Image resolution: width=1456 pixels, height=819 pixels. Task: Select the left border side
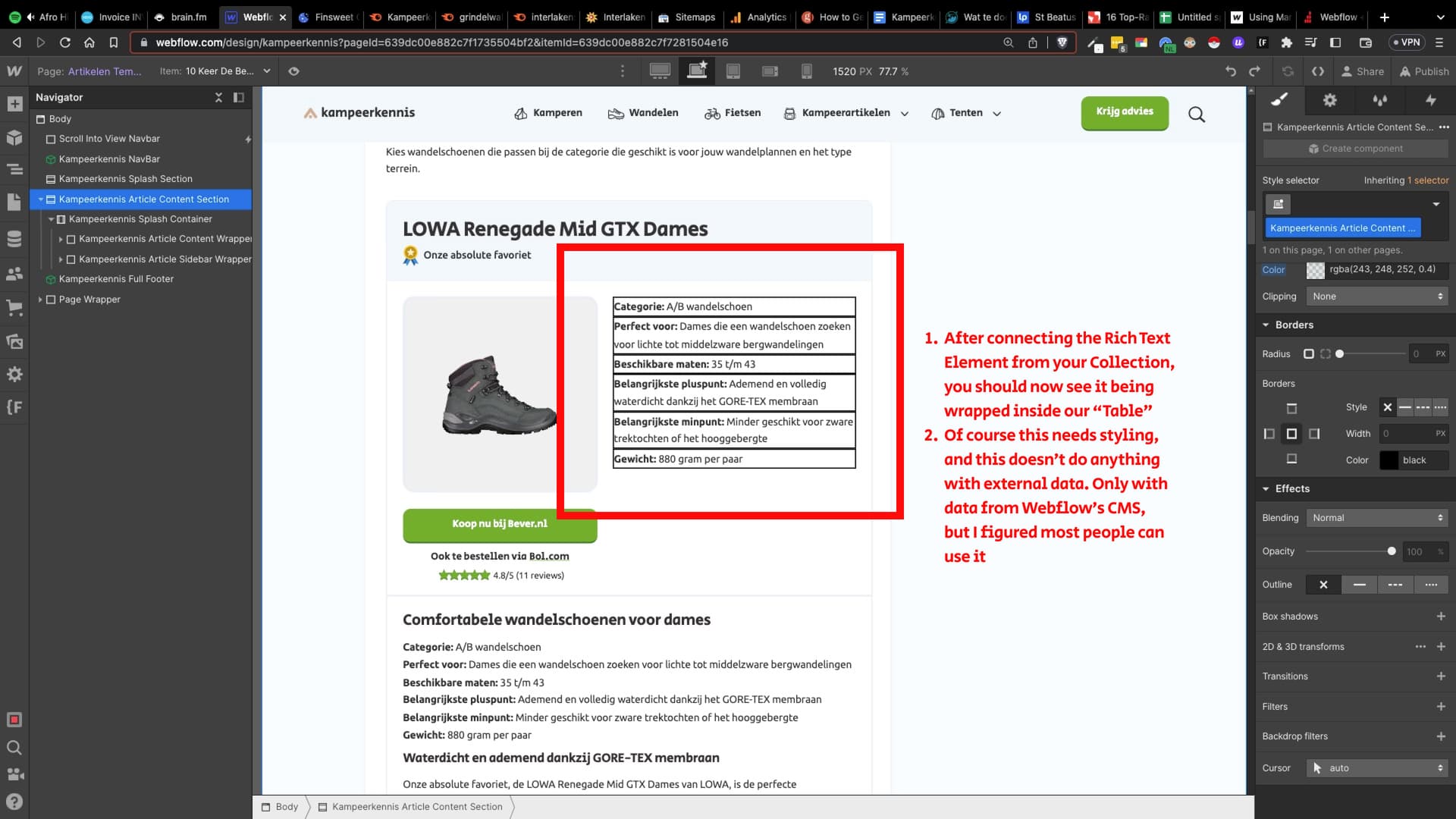coord(1269,434)
